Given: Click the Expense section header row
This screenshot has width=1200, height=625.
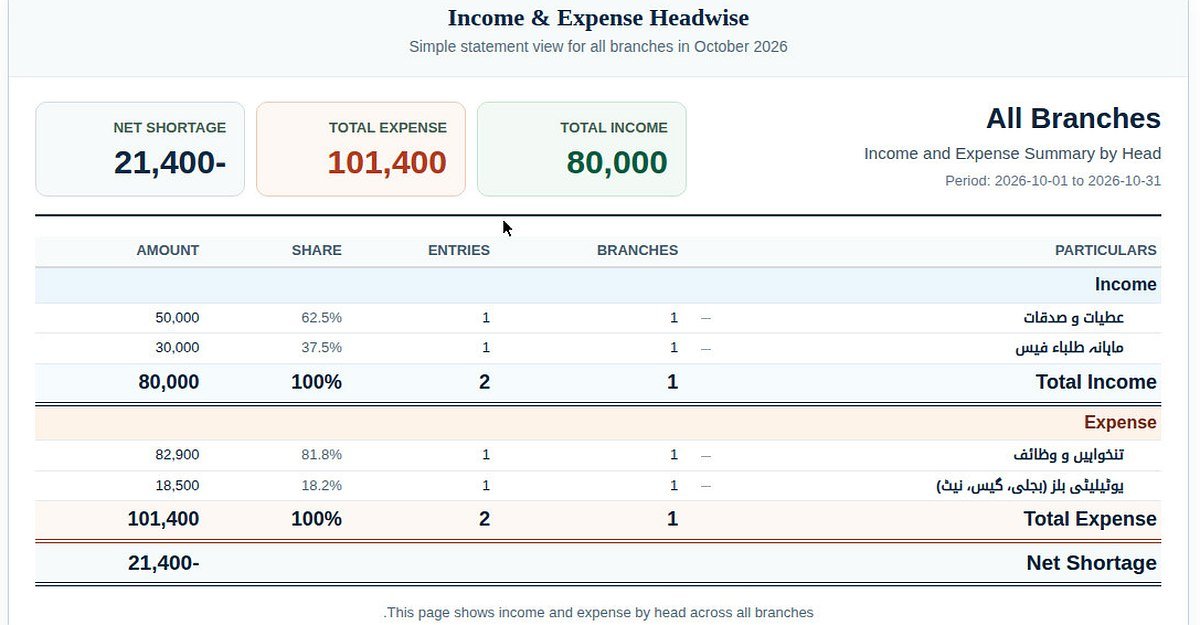Looking at the screenshot, I should [x=598, y=423].
